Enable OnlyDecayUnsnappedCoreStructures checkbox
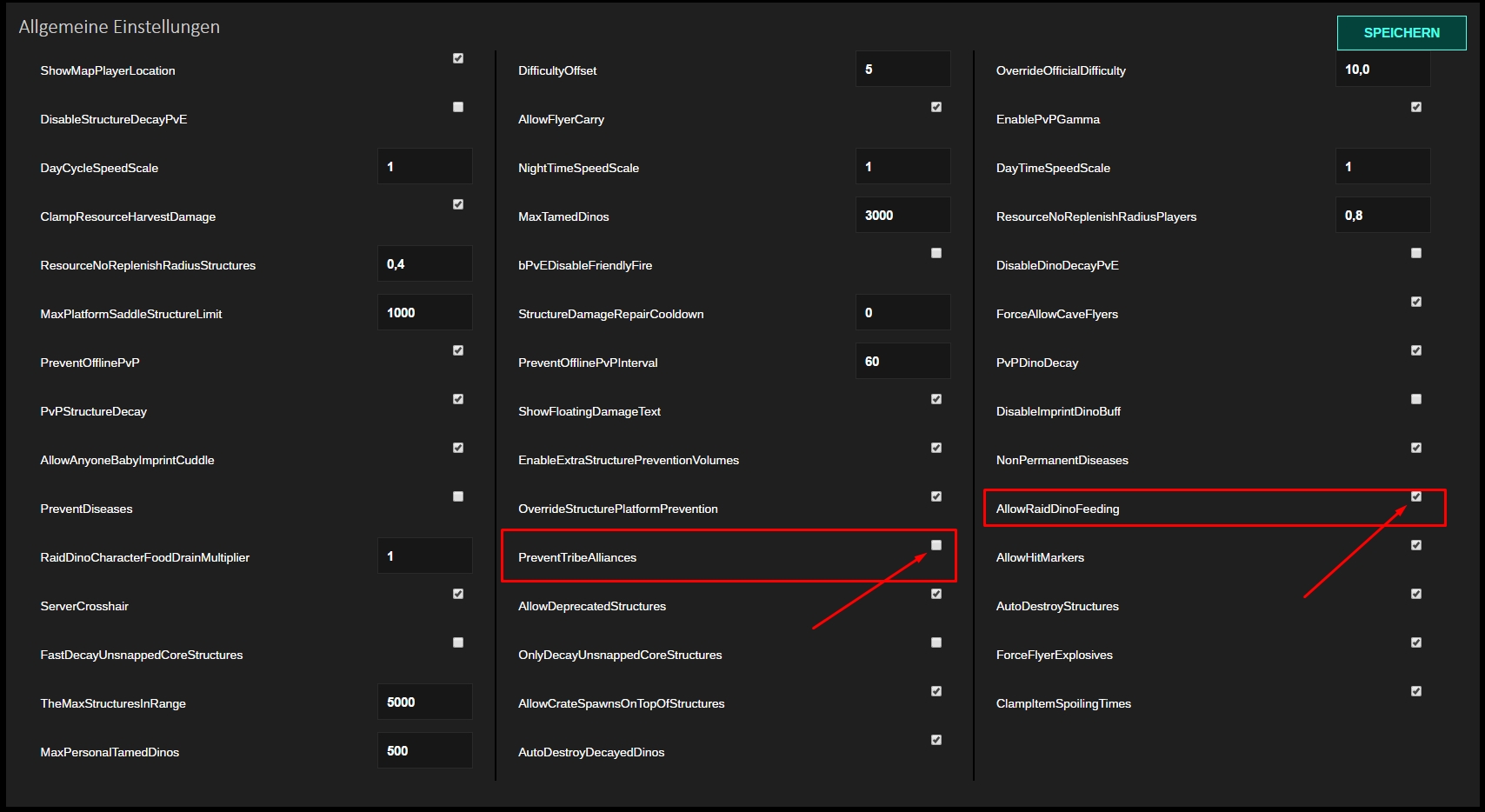The image size is (1485, 812). point(936,642)
